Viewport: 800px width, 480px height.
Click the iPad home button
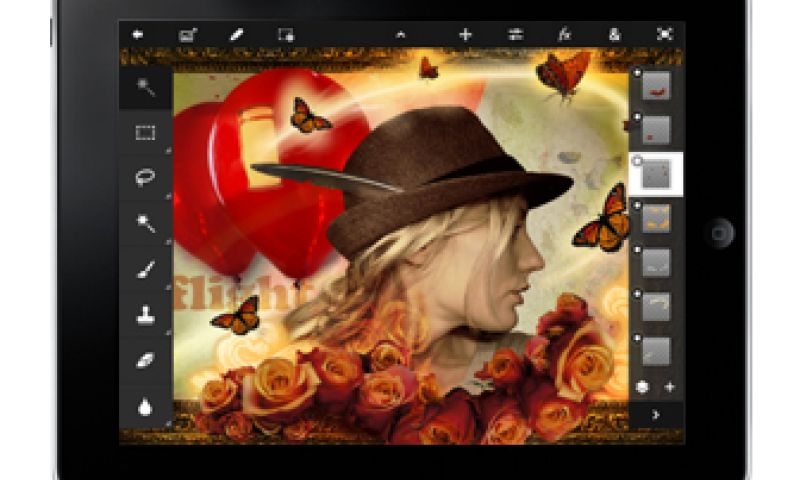click(x=720, y=233)
